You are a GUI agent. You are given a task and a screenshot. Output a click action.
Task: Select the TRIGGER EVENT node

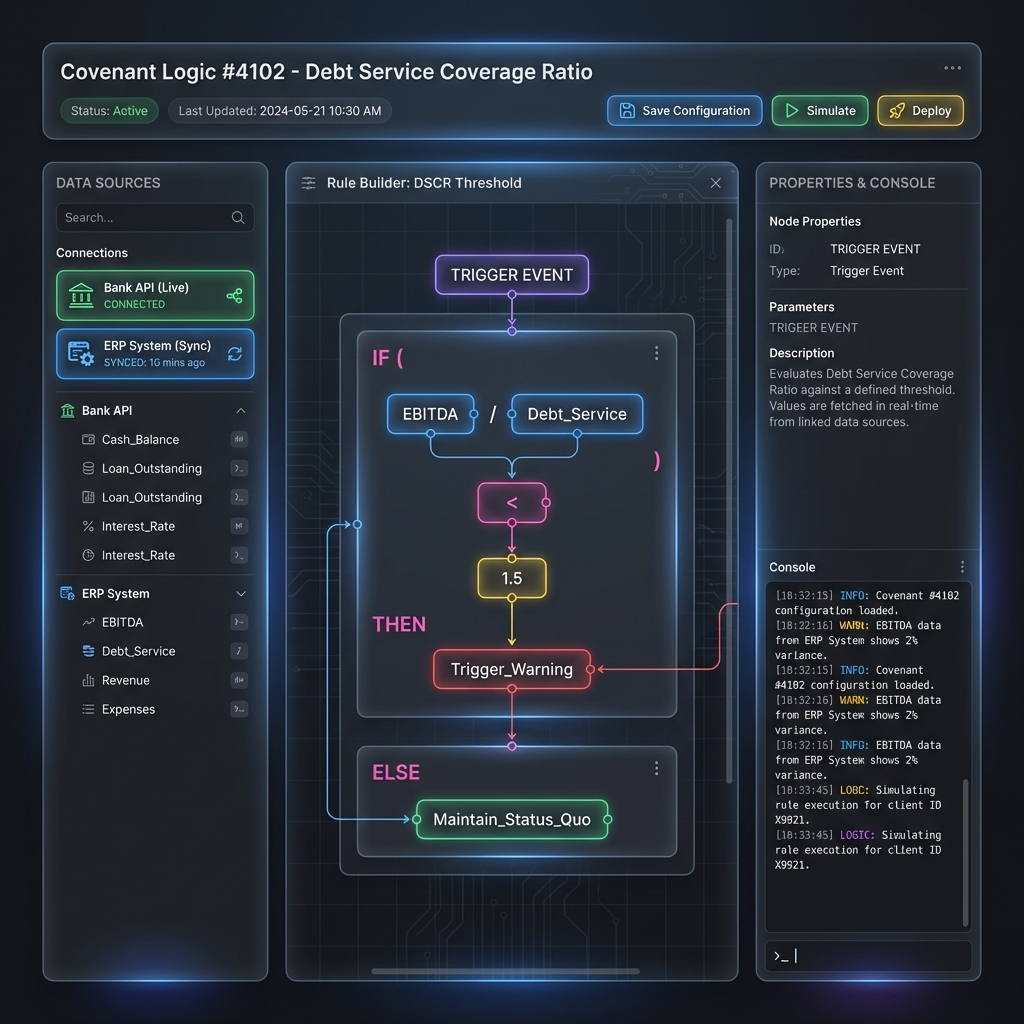point(512,275)
